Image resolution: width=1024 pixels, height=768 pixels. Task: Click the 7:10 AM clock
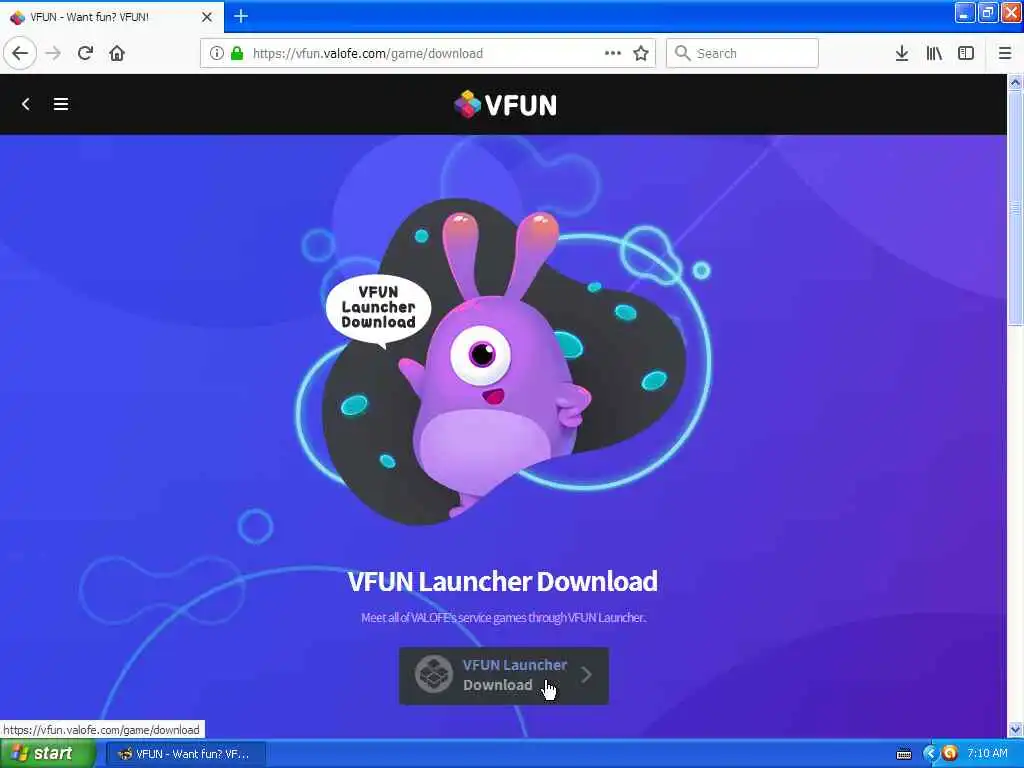(987, 754)
